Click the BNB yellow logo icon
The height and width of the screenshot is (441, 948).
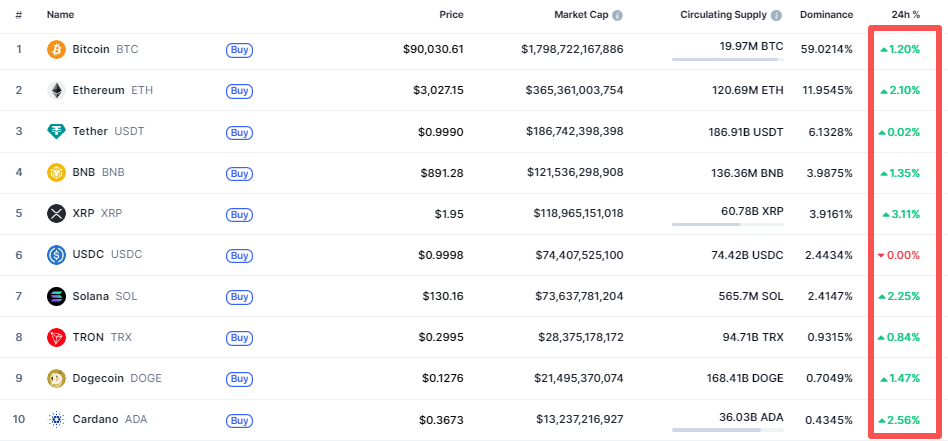pos(56,172)
